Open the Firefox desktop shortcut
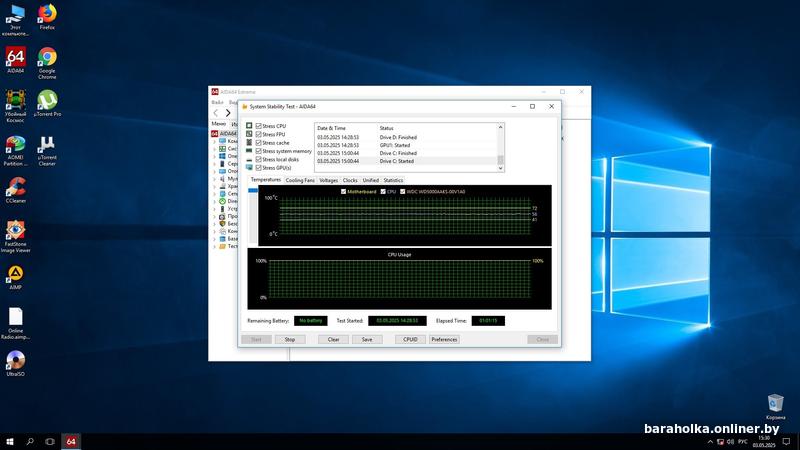This screenshot has height=450, width=800. point(47,16)
